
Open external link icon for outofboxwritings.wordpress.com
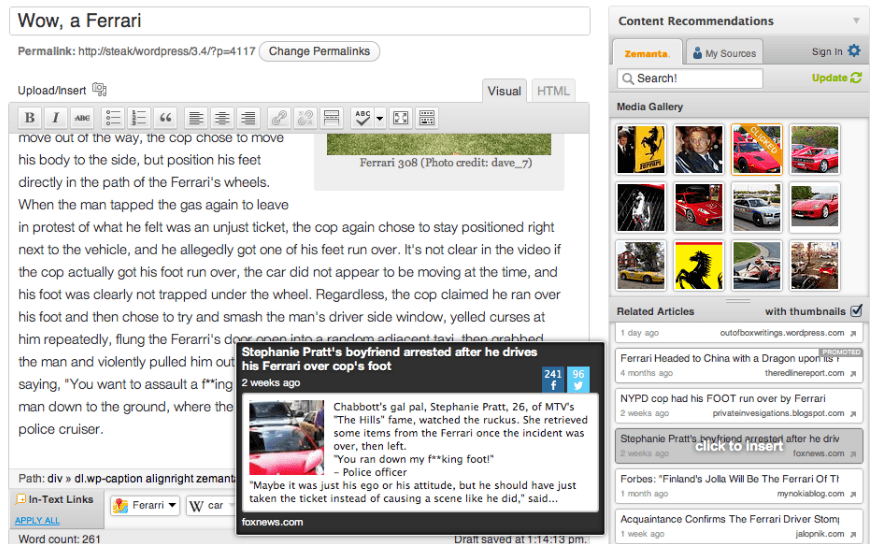coord(853,334)
